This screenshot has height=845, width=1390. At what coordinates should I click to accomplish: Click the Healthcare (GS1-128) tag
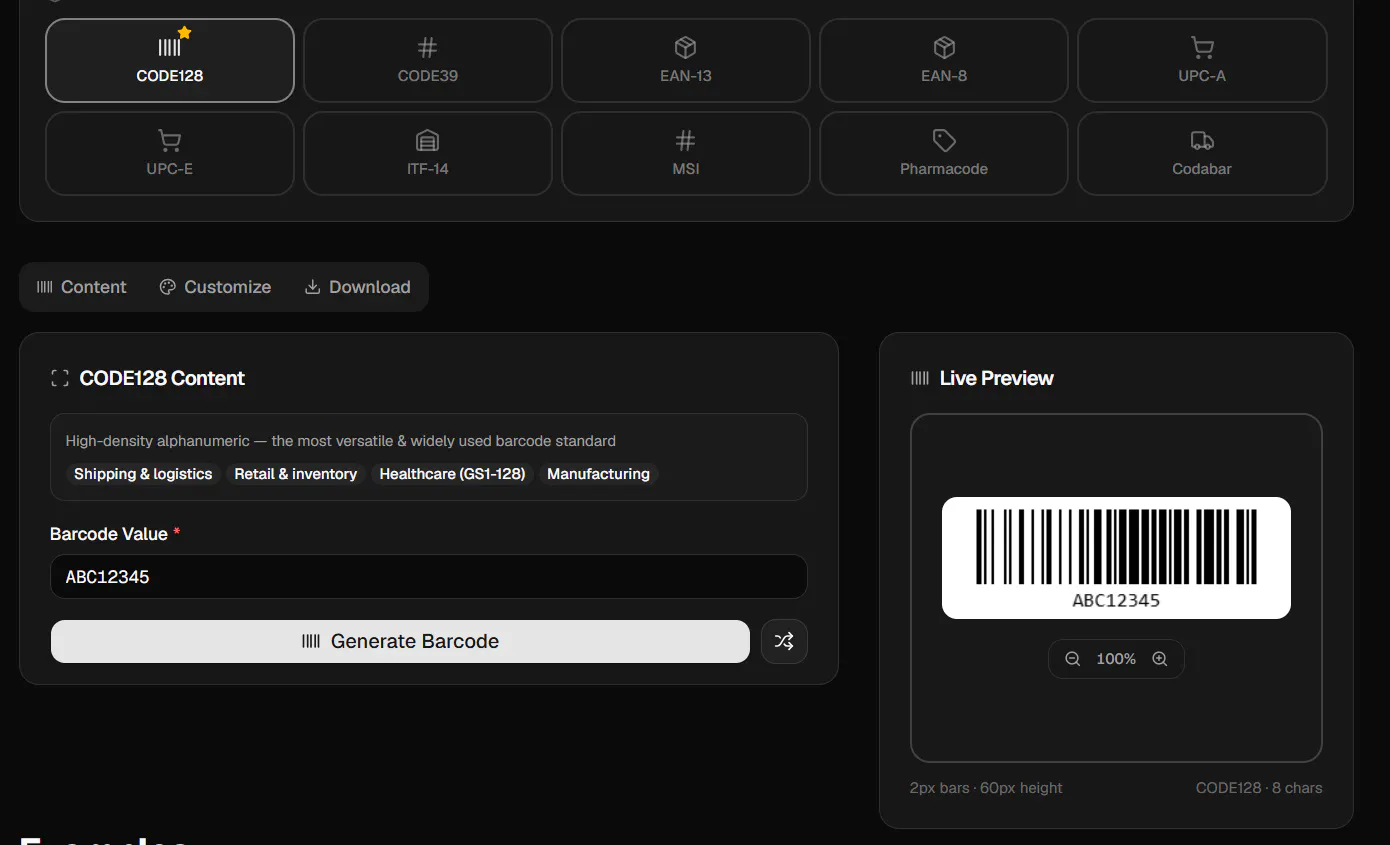click(x=452, y=474)
